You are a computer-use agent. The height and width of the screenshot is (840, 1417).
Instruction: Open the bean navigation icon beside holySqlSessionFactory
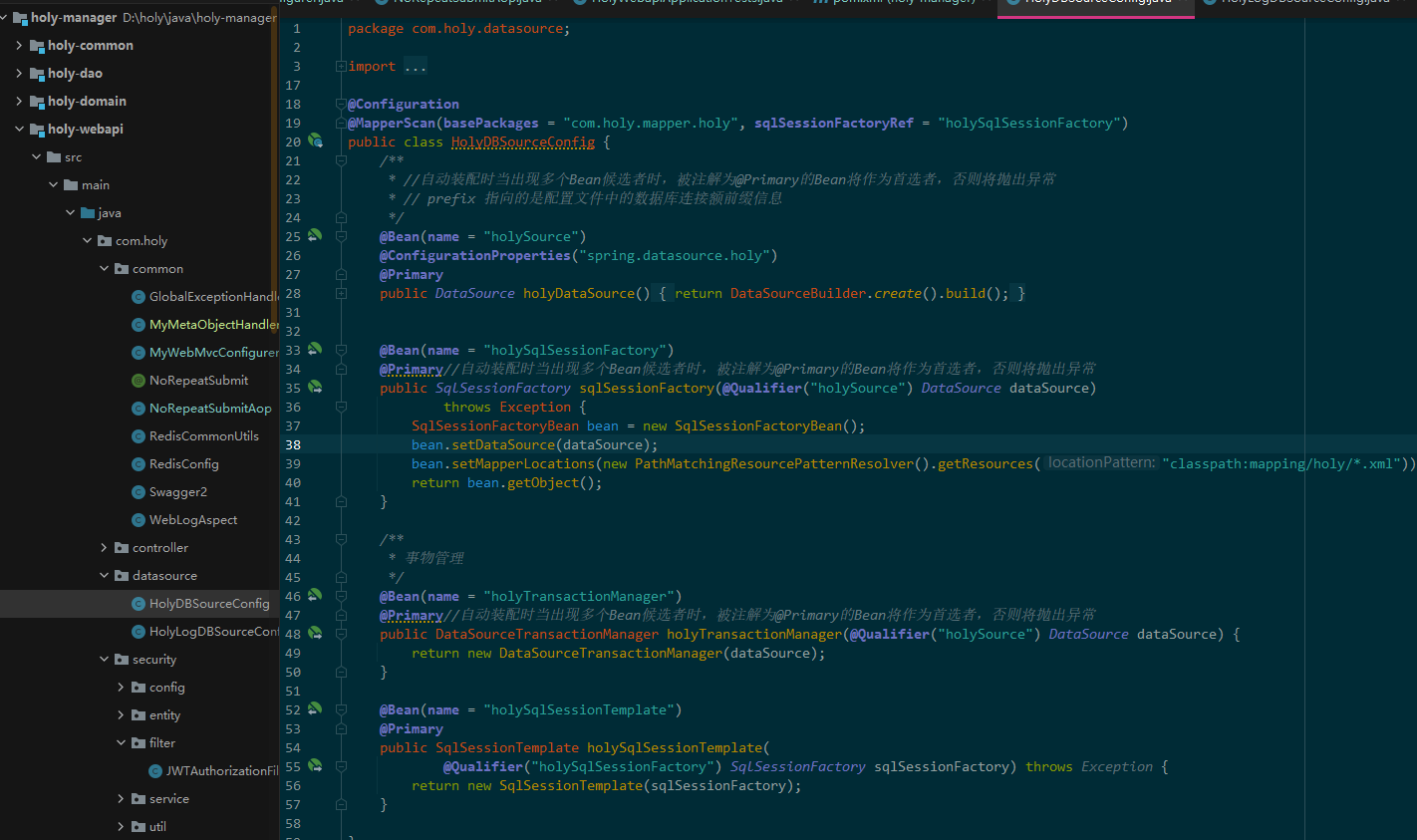tap(316, 350)
